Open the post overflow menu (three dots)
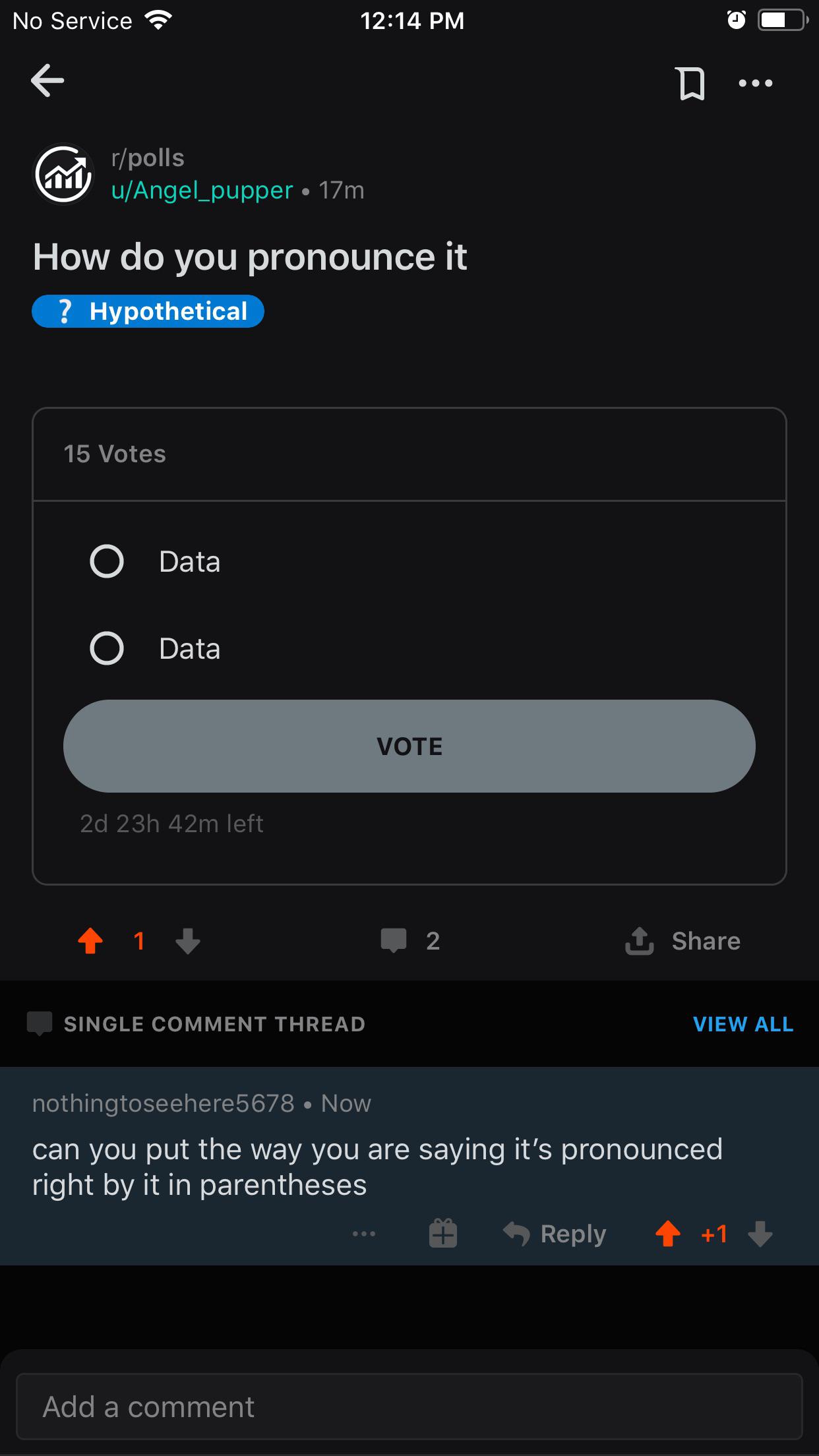 click(x=756, y=84)
